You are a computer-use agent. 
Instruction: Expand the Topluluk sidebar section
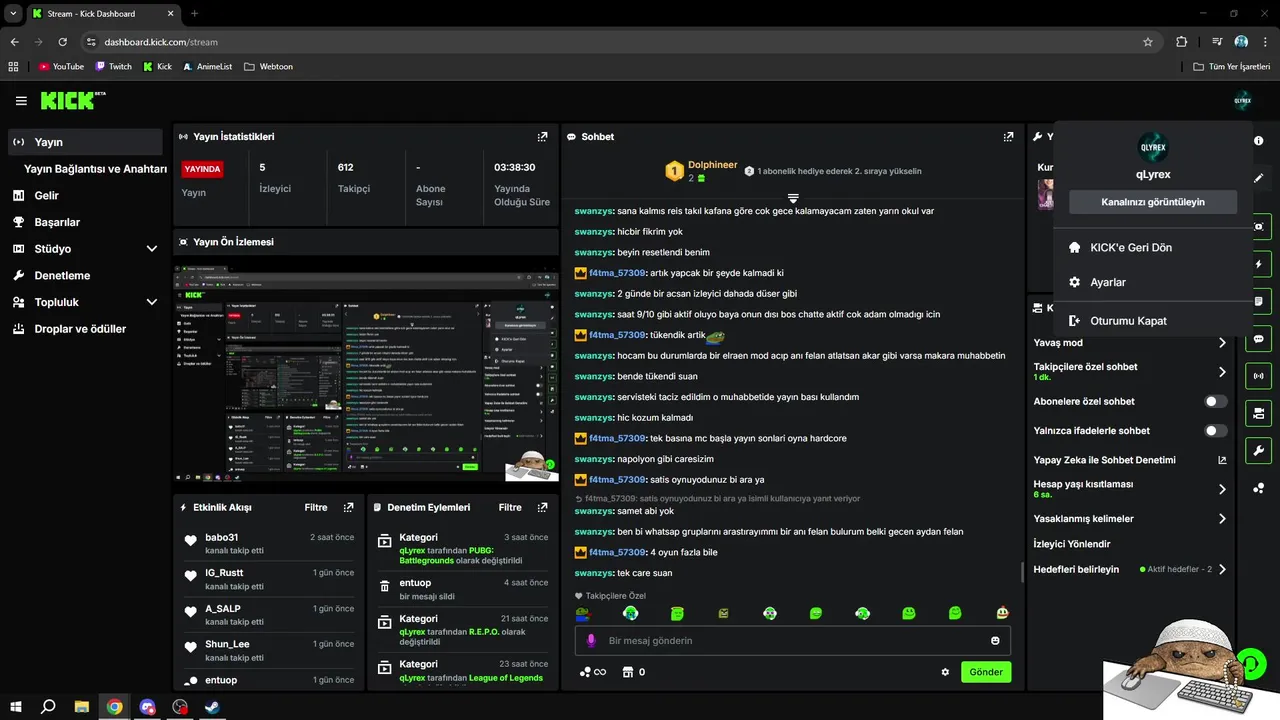click(x=152, y=302)
